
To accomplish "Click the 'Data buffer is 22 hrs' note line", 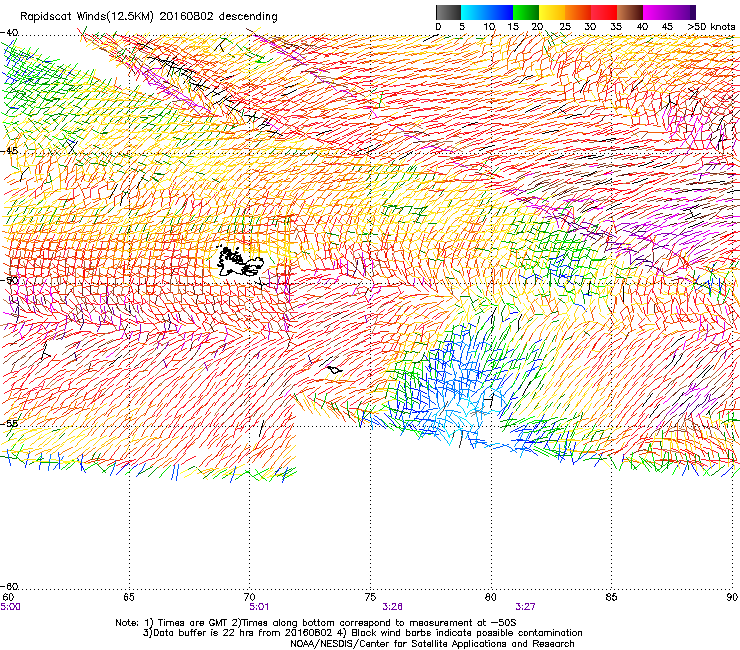I will click(x=362, y=633).
